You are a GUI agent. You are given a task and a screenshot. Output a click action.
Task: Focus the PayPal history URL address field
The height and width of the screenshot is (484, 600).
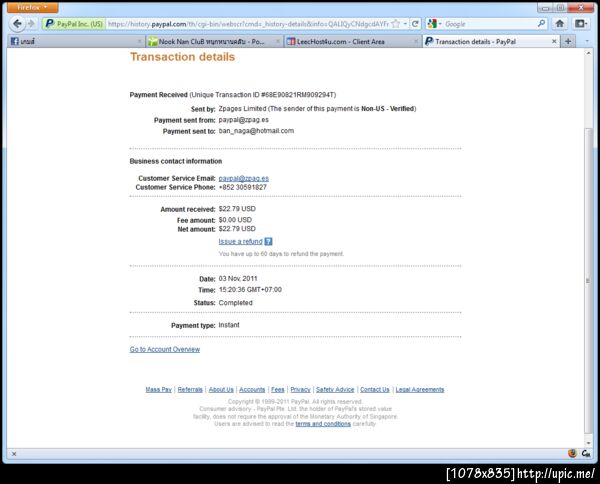point(248,24)
